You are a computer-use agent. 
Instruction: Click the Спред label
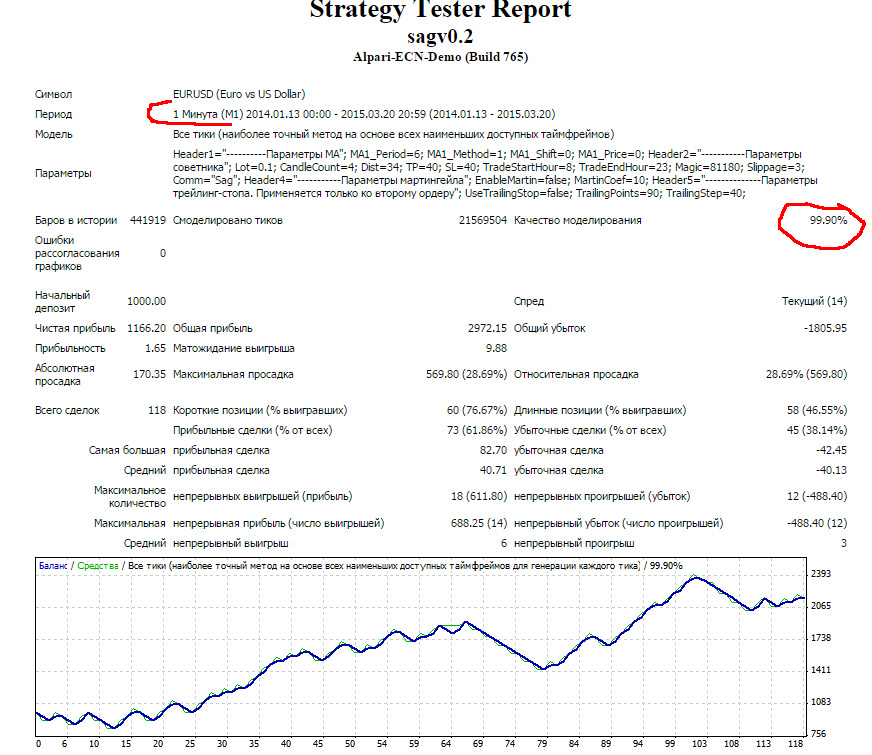528,301
